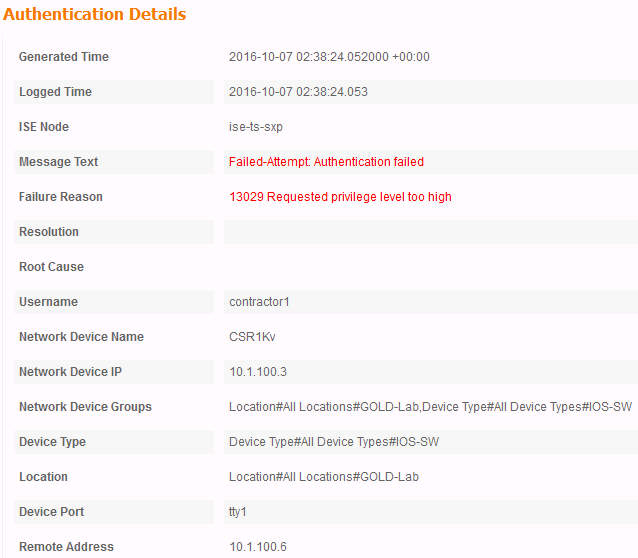Select the Network Device IP label

tap(70, 372)
